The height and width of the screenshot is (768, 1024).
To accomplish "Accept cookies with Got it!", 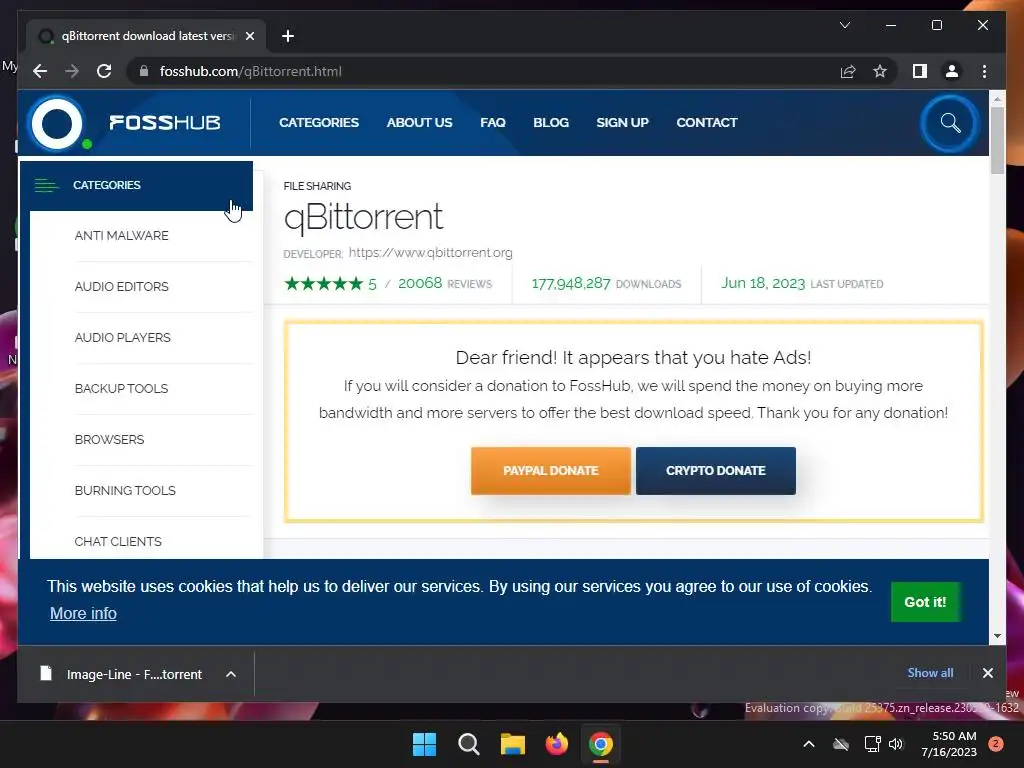I will coord(925,602).
